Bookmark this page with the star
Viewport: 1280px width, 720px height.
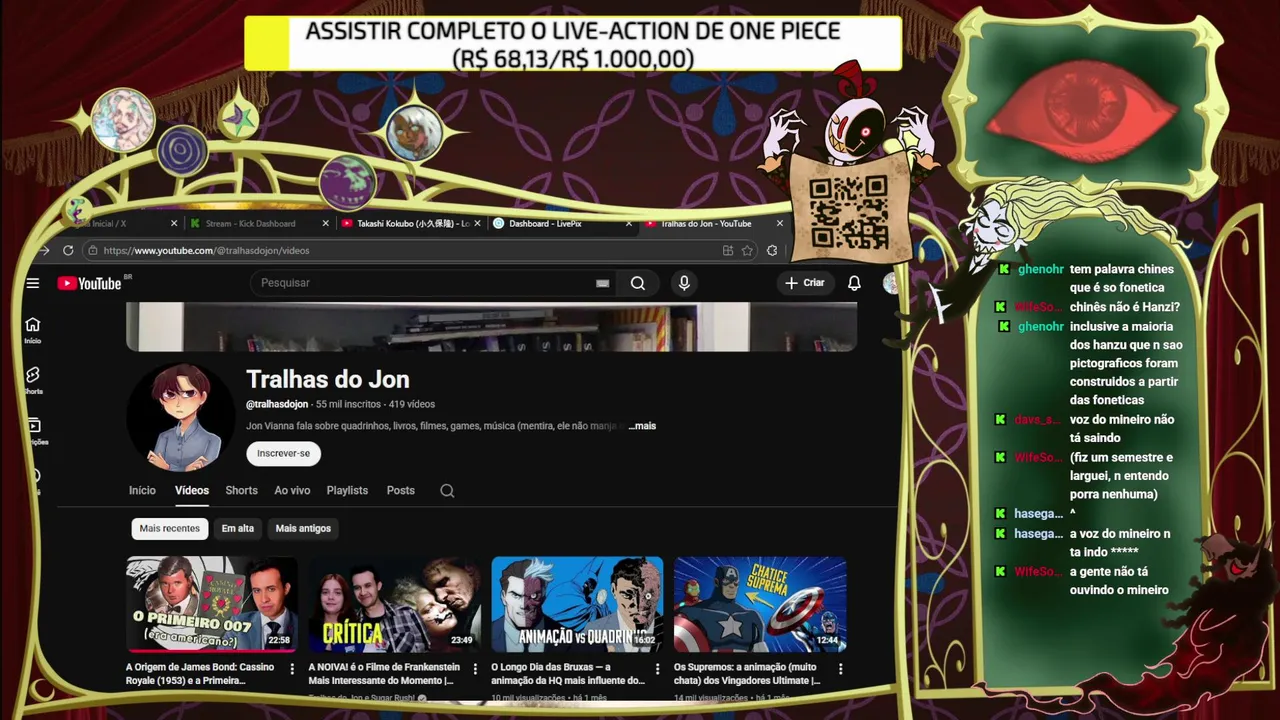coord(747,250)
